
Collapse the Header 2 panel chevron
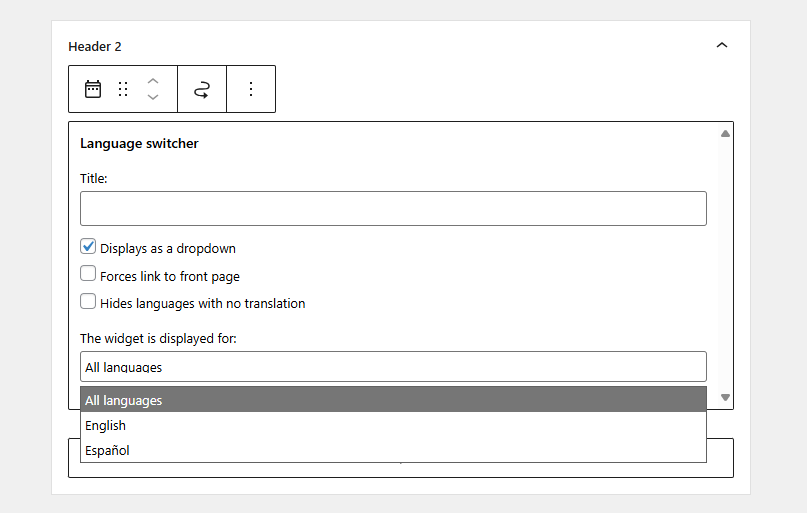coord(722,46)
